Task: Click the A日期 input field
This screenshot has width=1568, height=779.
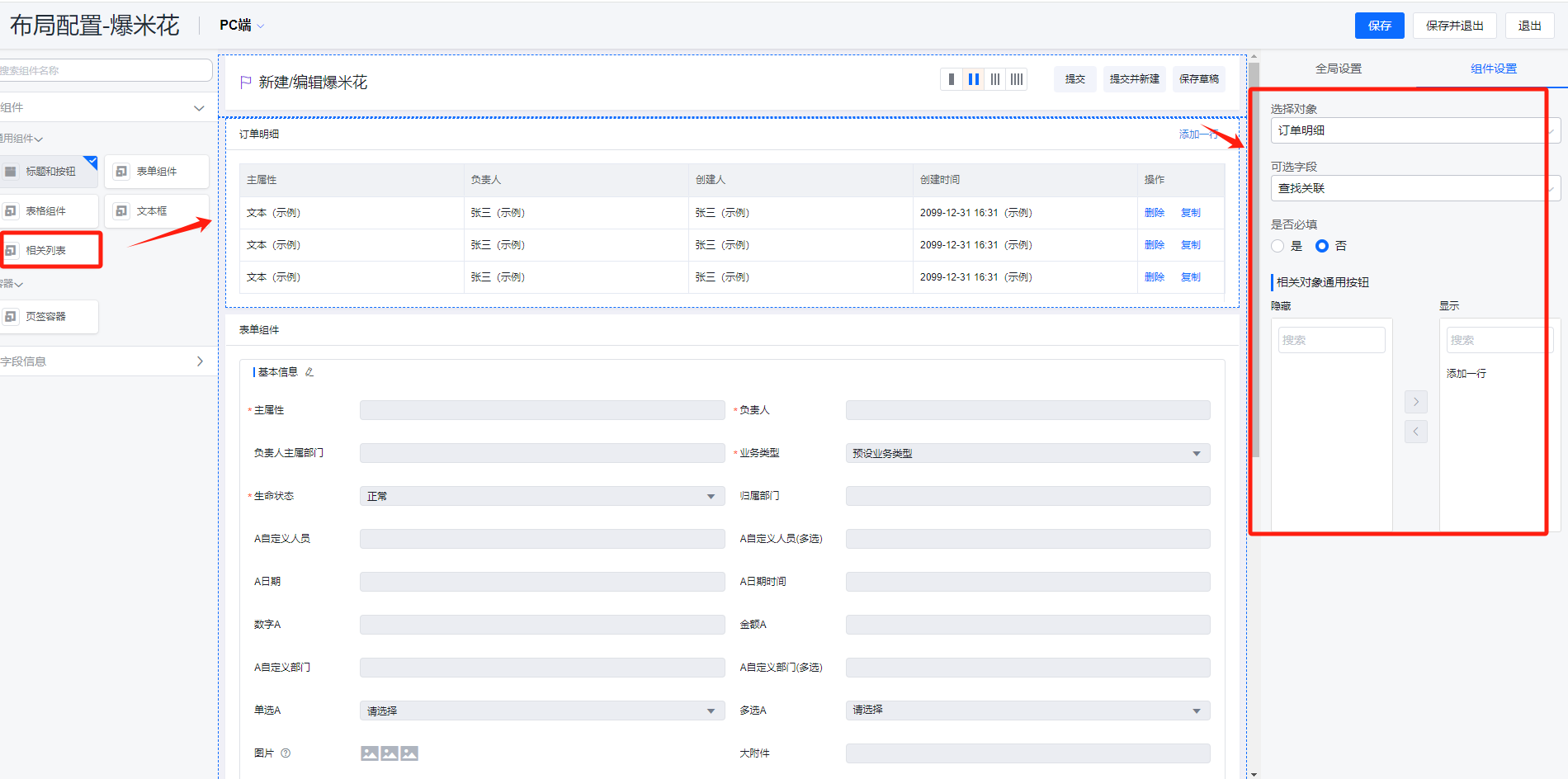Action: coord(542,582)
